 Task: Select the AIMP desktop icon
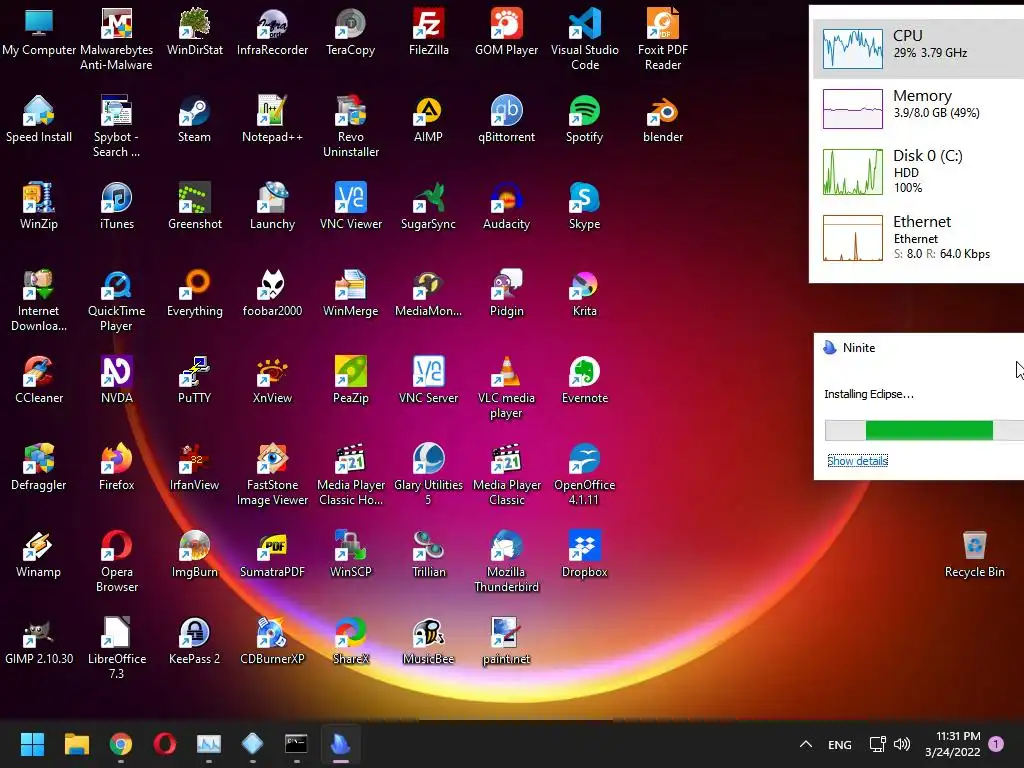tap(428, 120)
